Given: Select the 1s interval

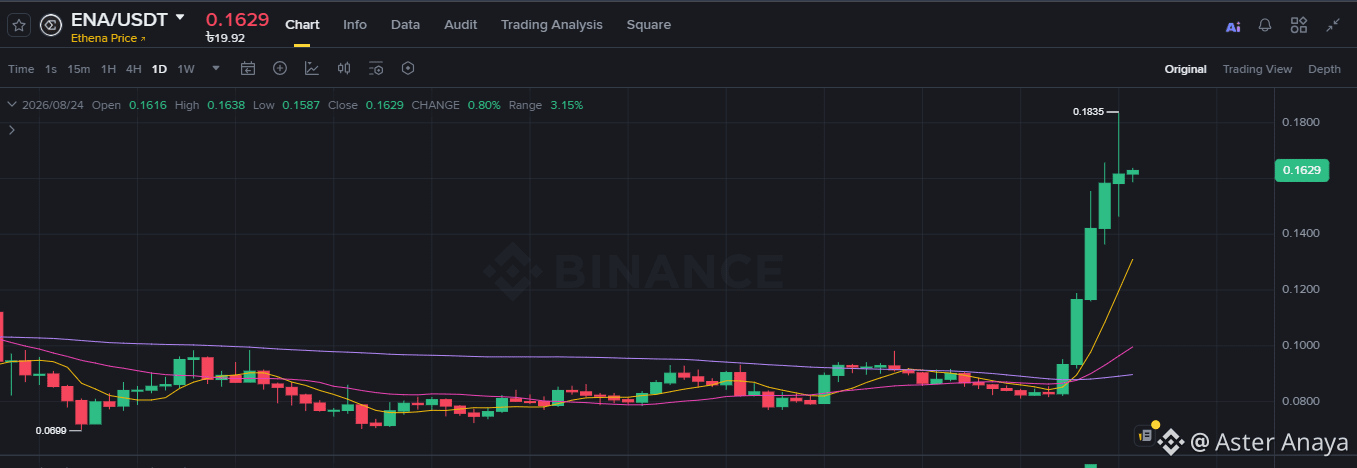Looking at the screenshot, I should (51, 69).
